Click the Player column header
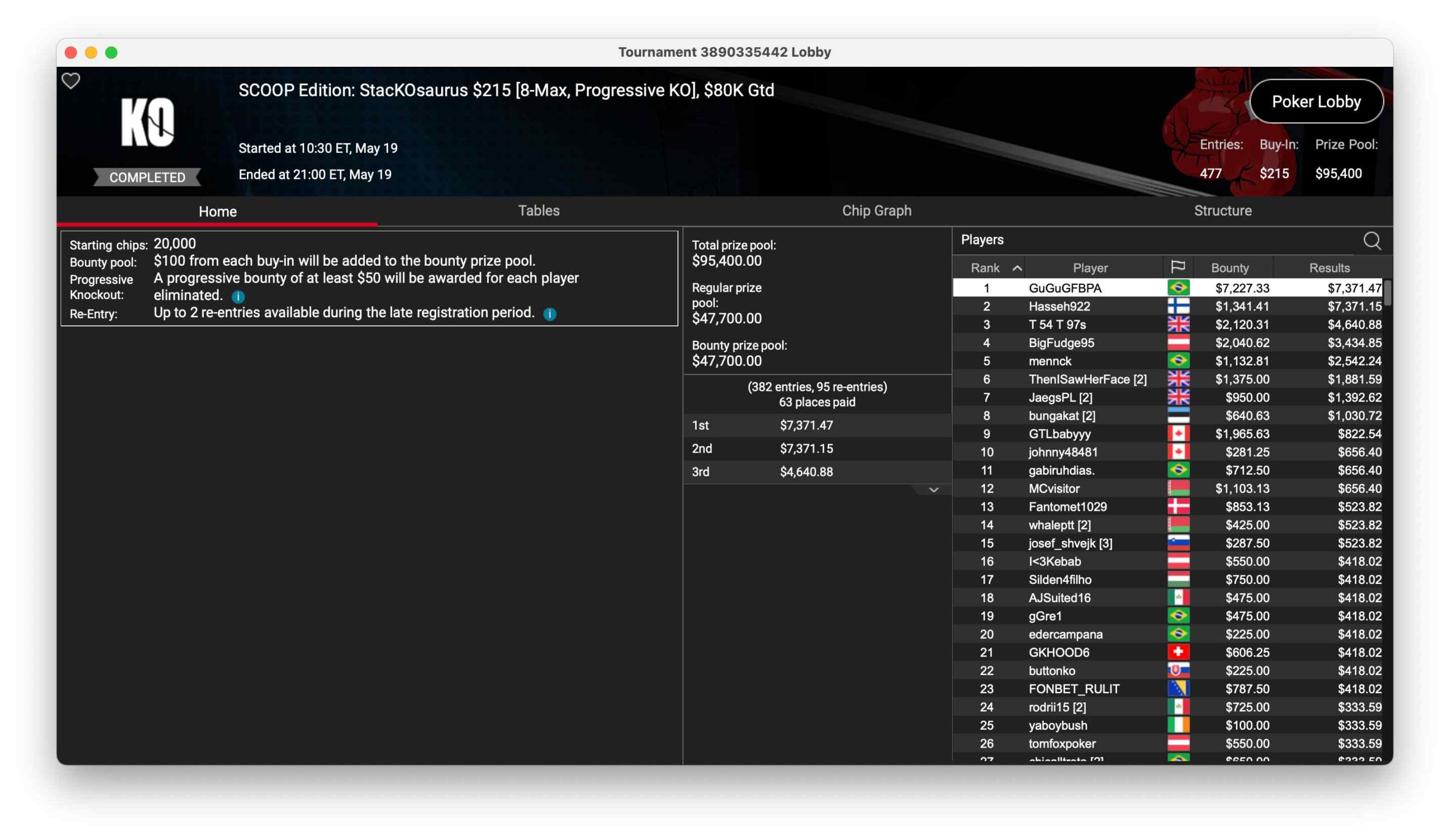Image resolution: width=1450 pixels, height=840 pixels. 1090,268
